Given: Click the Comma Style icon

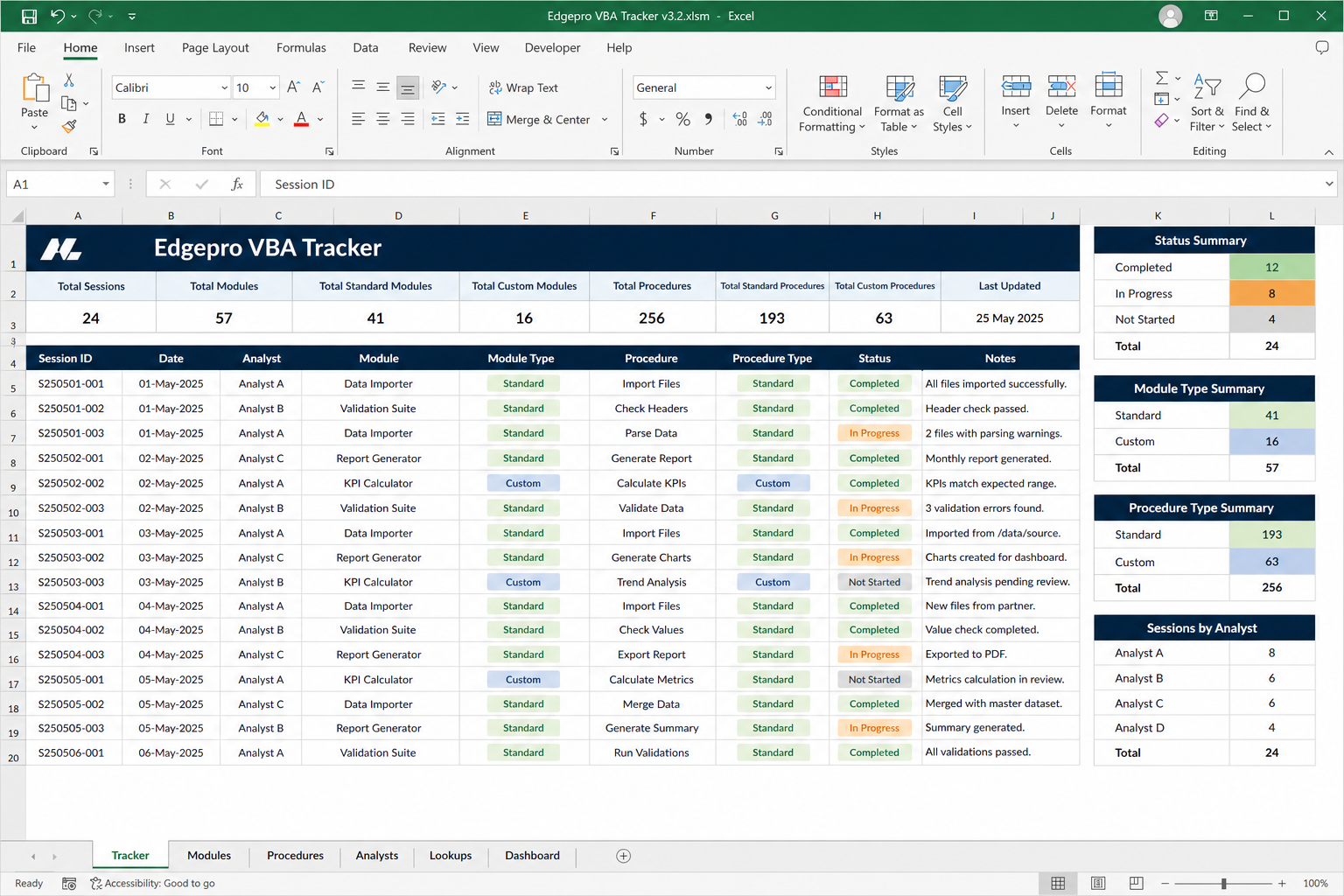Looking at the screenshot, I should tap(708, 119).
